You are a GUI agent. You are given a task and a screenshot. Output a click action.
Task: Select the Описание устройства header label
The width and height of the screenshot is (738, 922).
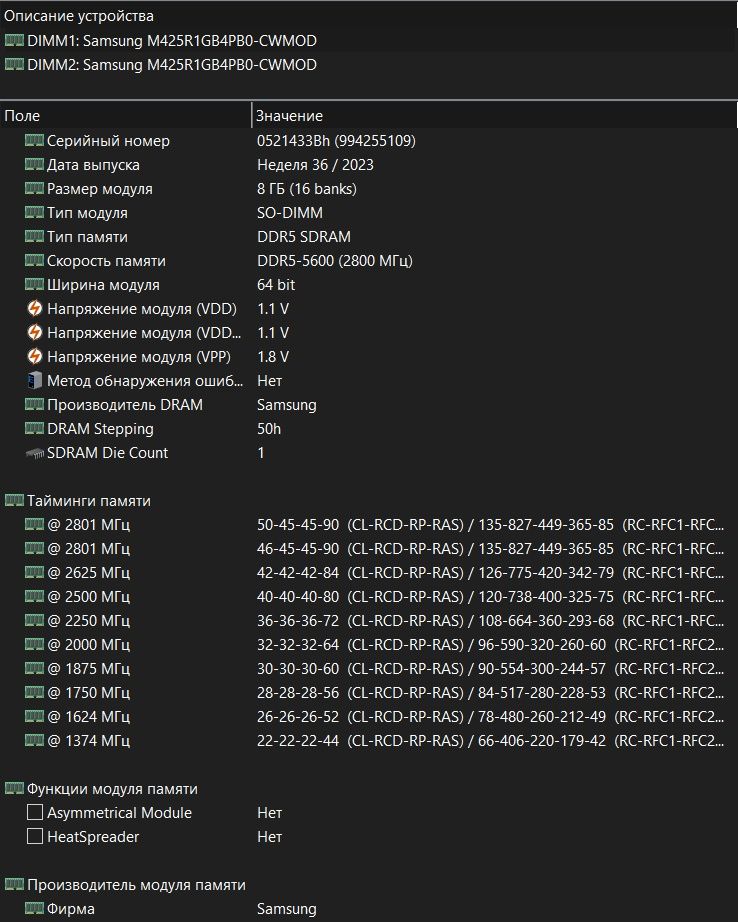[x=79, y=16]
